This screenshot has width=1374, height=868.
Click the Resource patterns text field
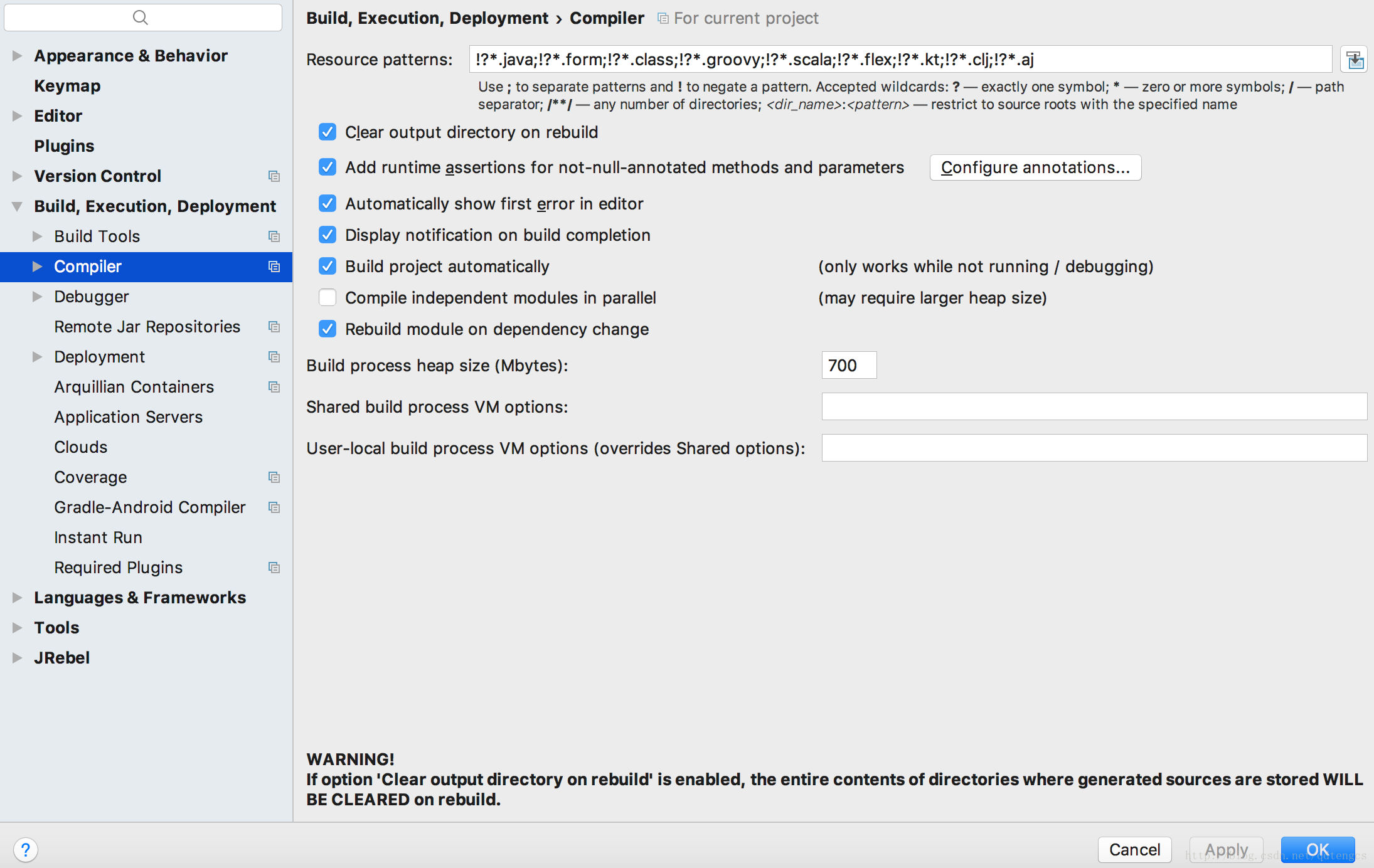pos(900,60)
